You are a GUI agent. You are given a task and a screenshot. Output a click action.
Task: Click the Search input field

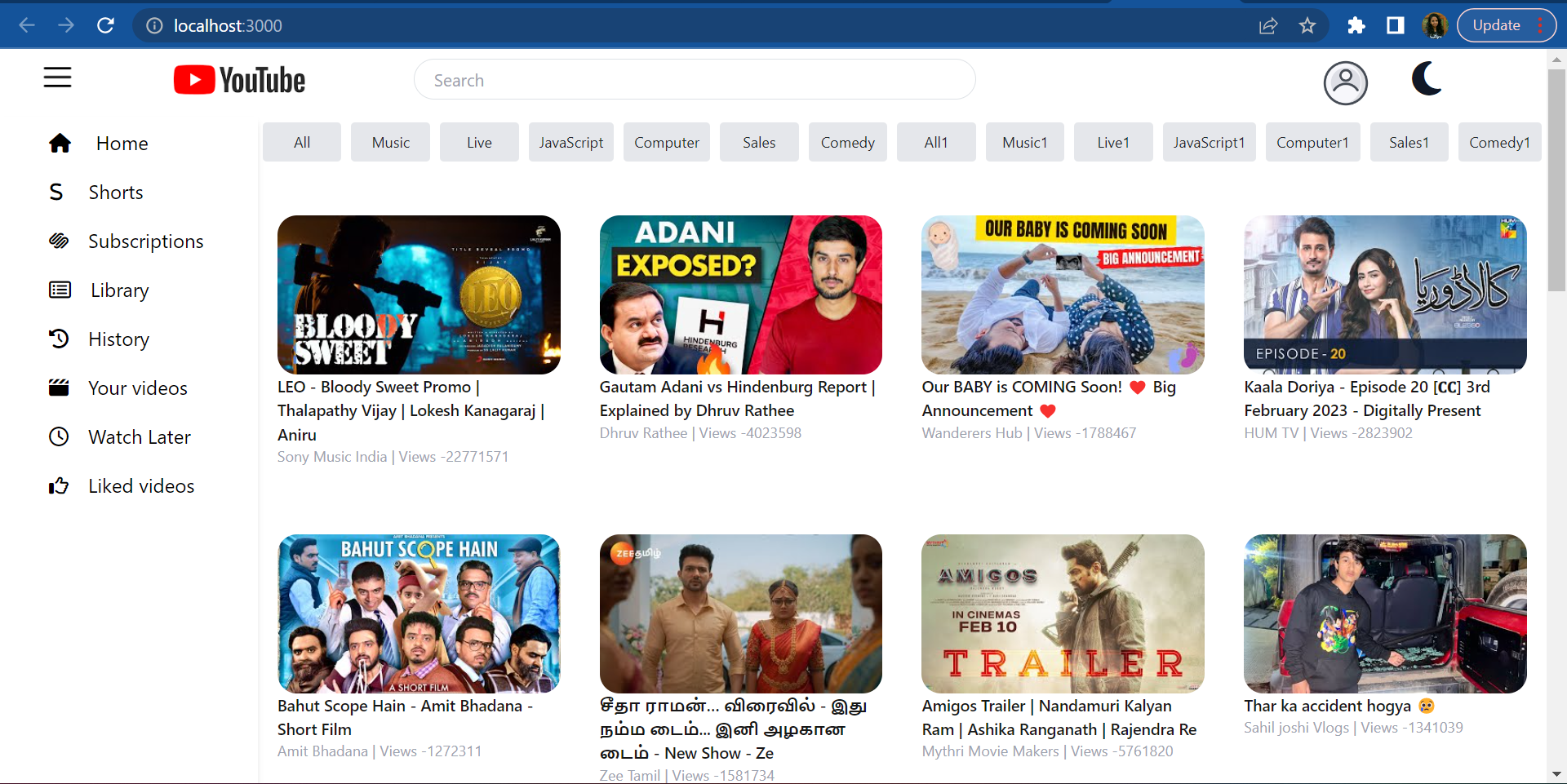(x=695, y=80)
